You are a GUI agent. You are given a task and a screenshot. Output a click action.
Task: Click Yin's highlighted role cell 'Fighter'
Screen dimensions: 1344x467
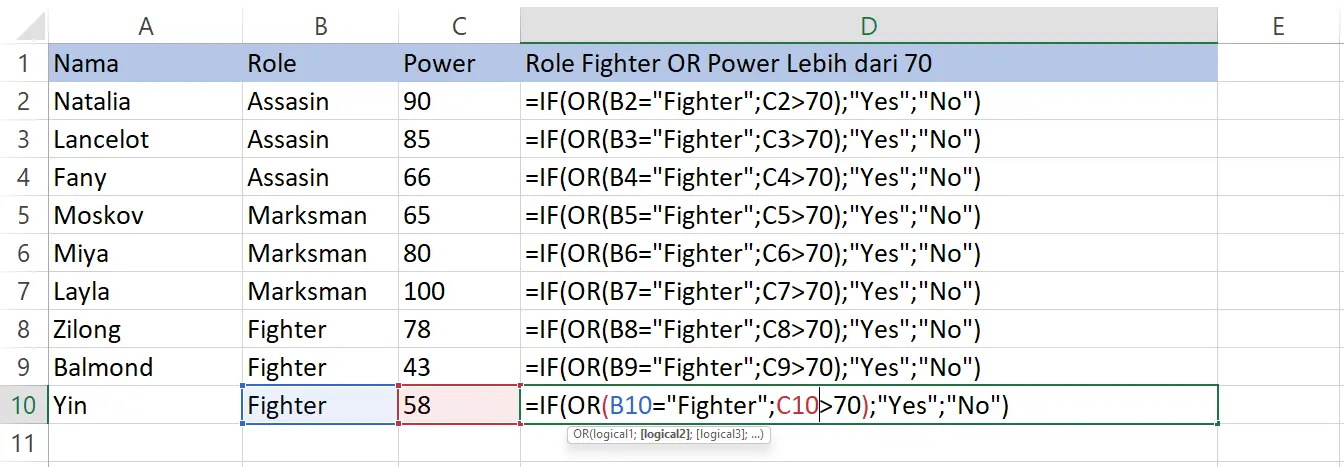pyautogui.click(x=321, y=405)
